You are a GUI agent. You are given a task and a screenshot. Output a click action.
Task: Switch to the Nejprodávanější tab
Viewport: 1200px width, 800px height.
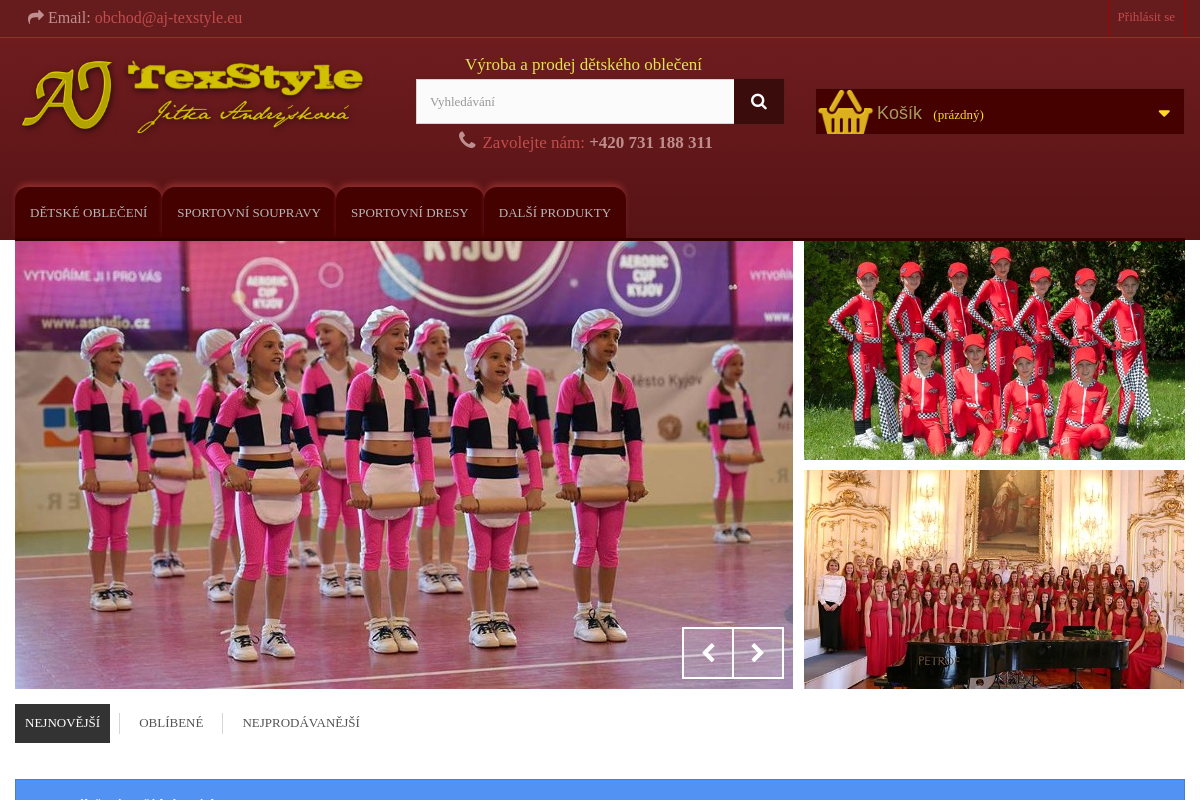(x=301, y=723)
